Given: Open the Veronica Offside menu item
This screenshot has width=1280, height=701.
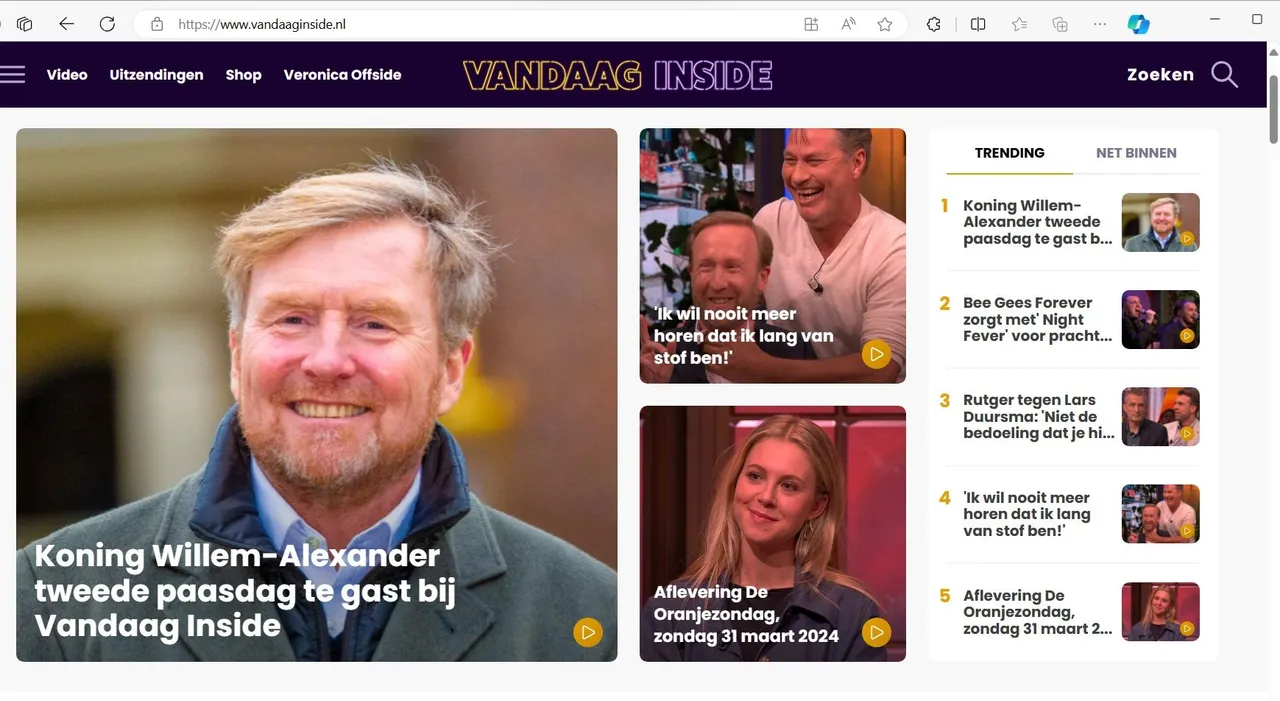Looking at the screenshot, I should coord(342,74).
